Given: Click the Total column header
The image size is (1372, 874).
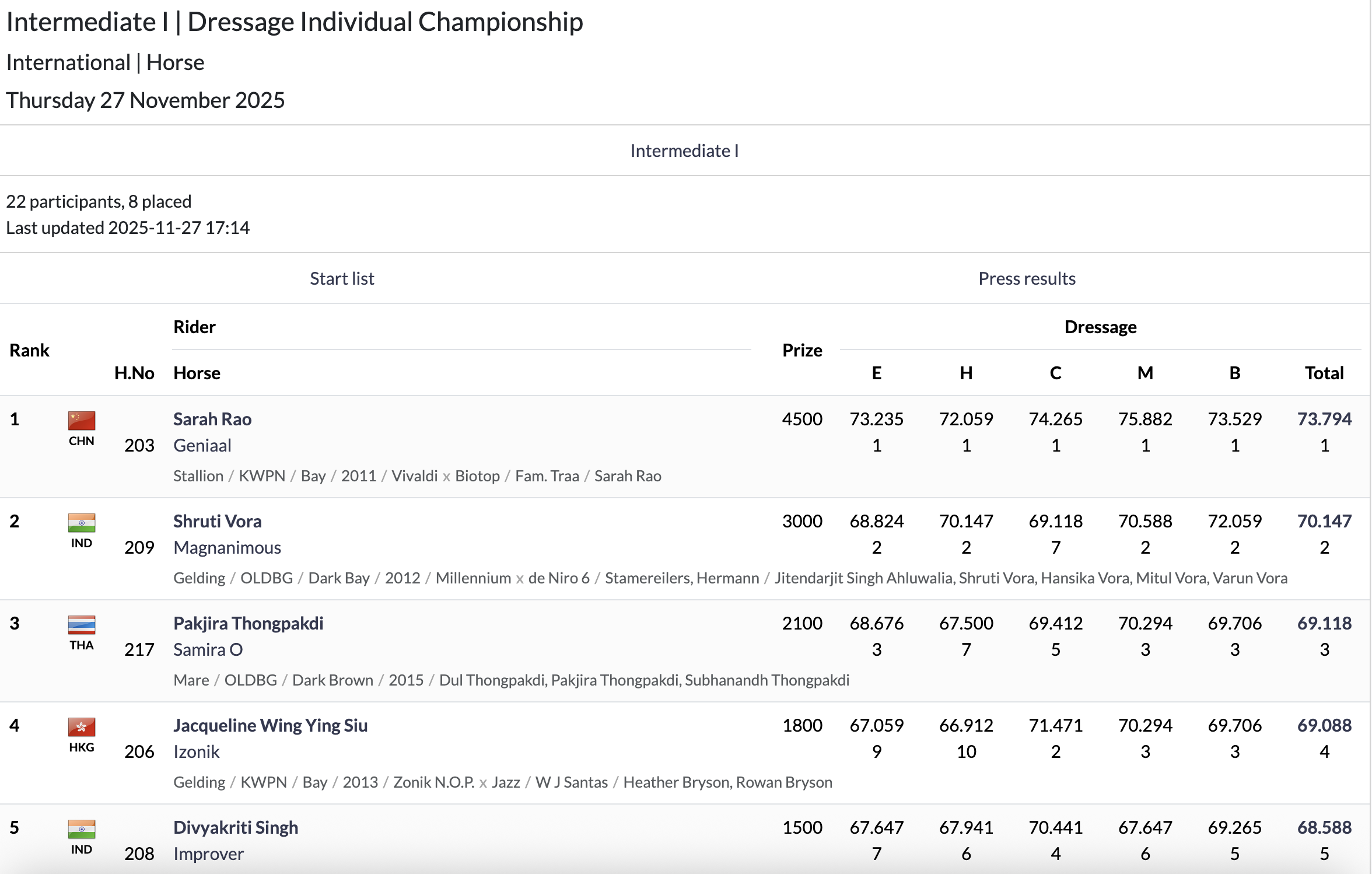Looking at the screenshot, I should pos(1324,373).
